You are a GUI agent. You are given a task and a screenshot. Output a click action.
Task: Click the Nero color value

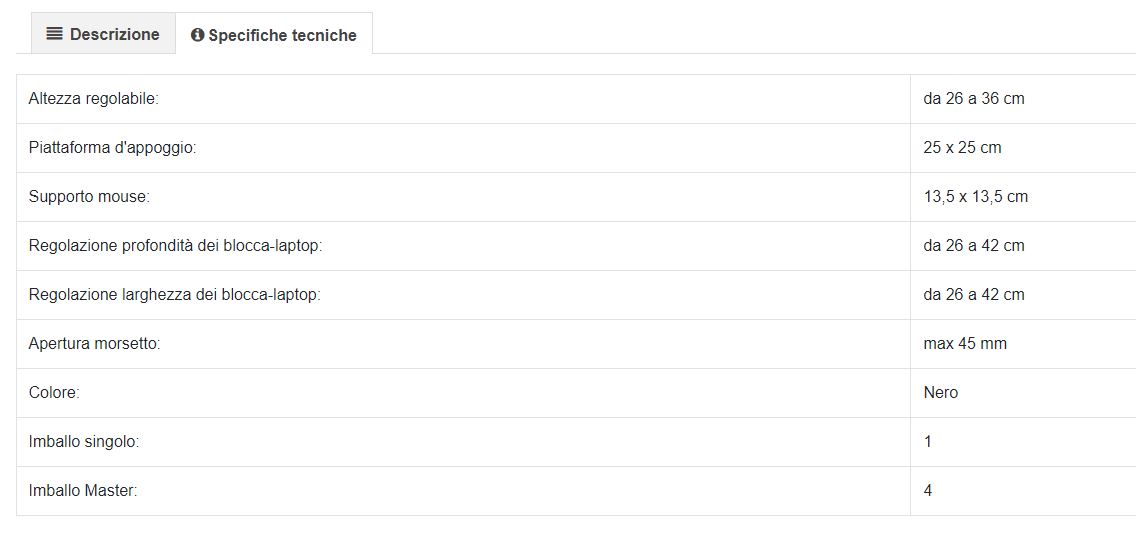coord(940,392)
